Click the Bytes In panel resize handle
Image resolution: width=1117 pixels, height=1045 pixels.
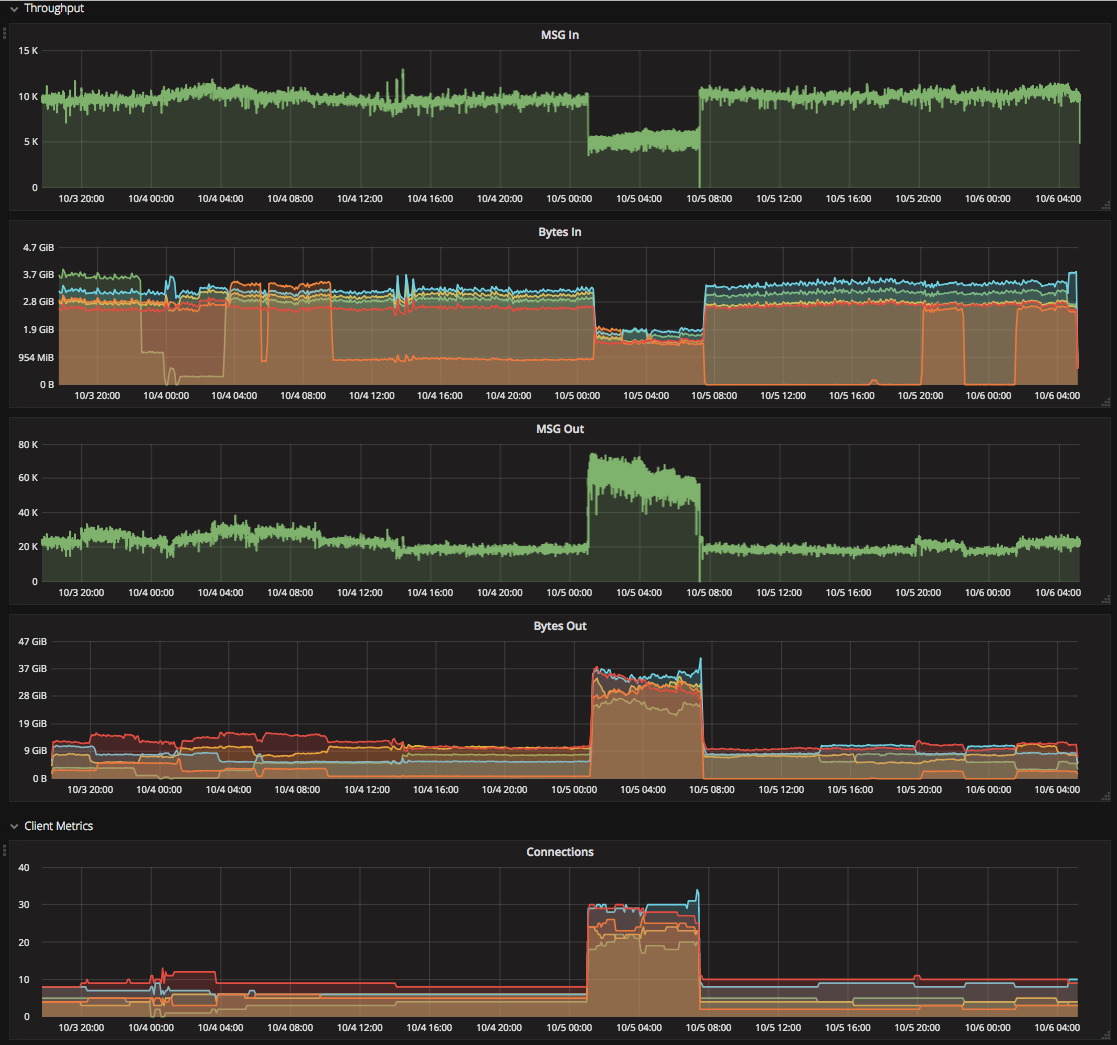tap(1106, 402)
